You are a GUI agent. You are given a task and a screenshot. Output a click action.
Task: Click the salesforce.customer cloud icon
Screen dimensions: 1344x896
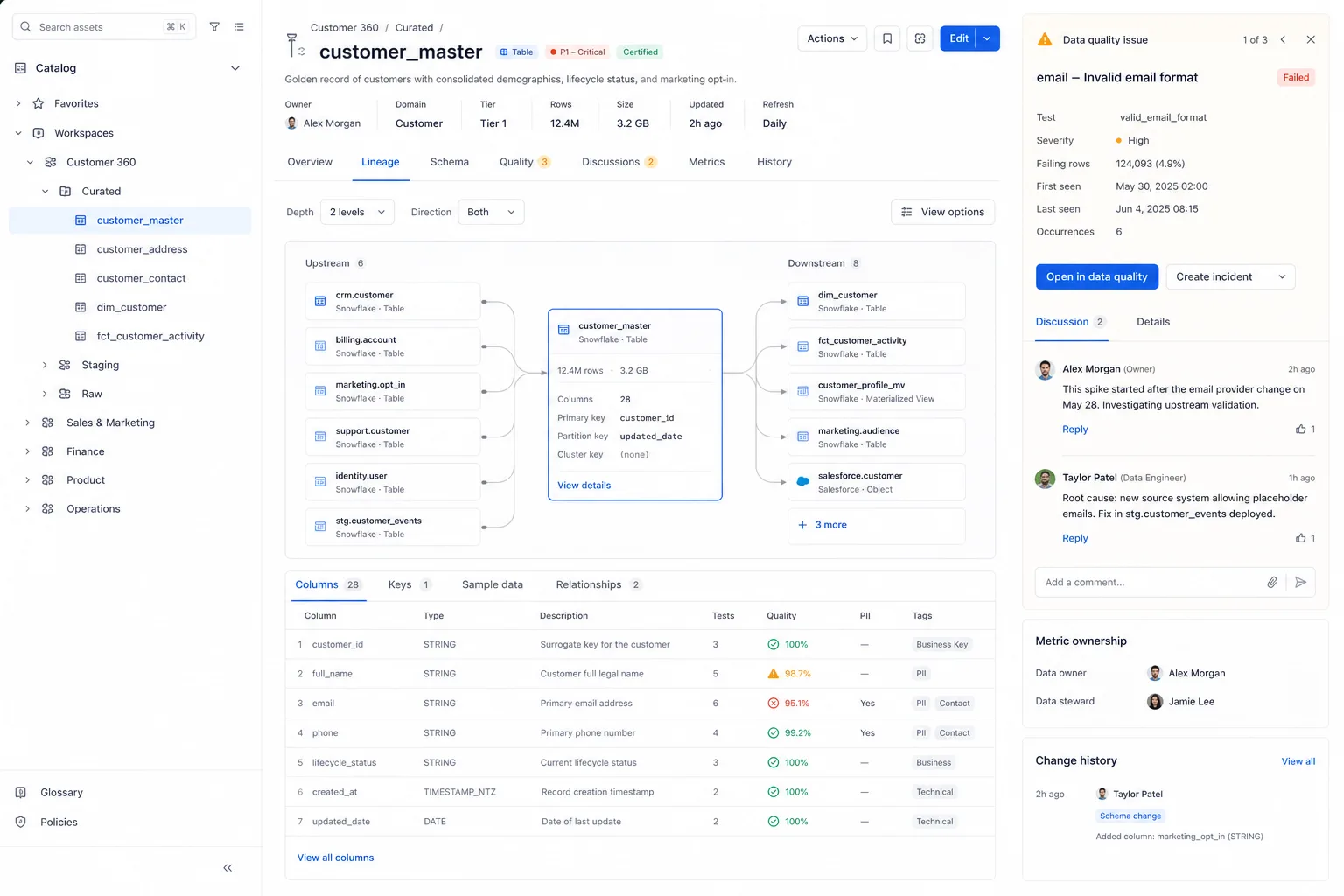tap(803, 482)
